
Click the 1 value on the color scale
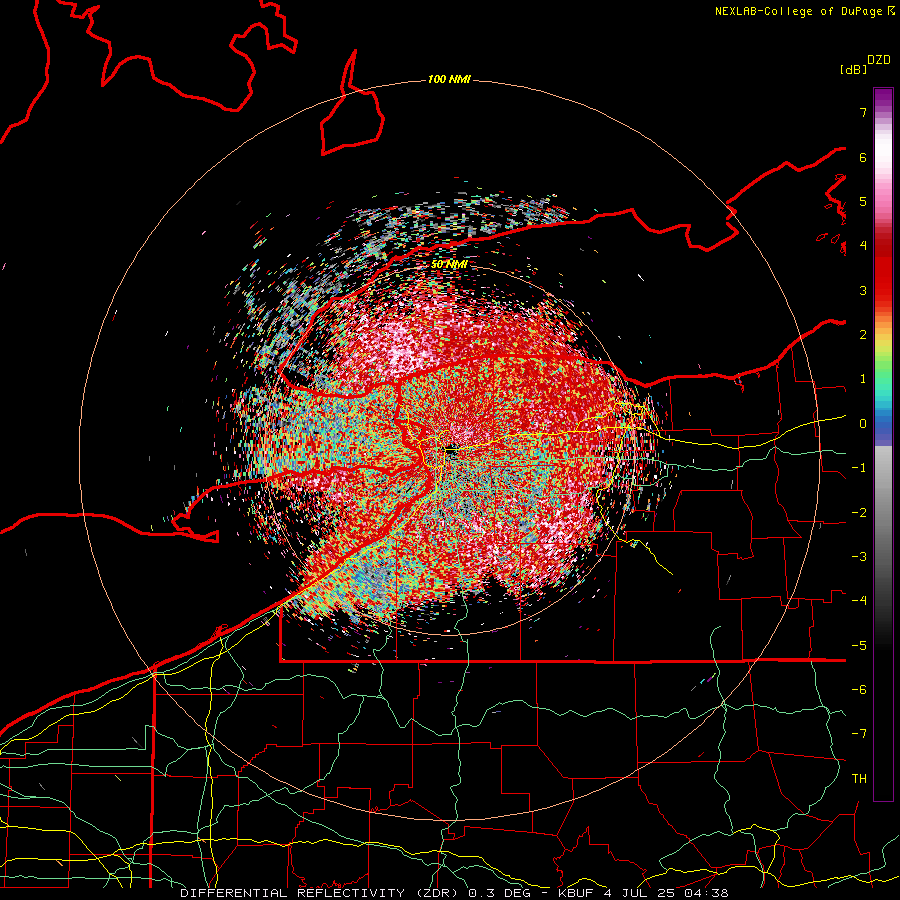tap(863, 379)
